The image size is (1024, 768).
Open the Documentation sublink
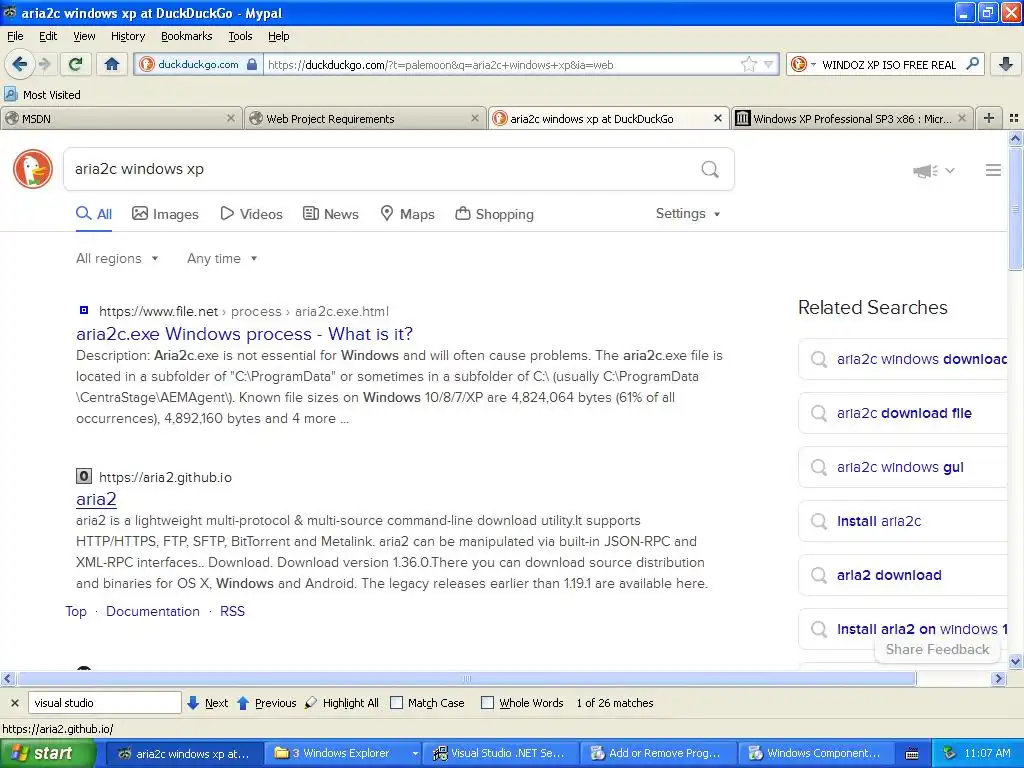coord(153,611)
